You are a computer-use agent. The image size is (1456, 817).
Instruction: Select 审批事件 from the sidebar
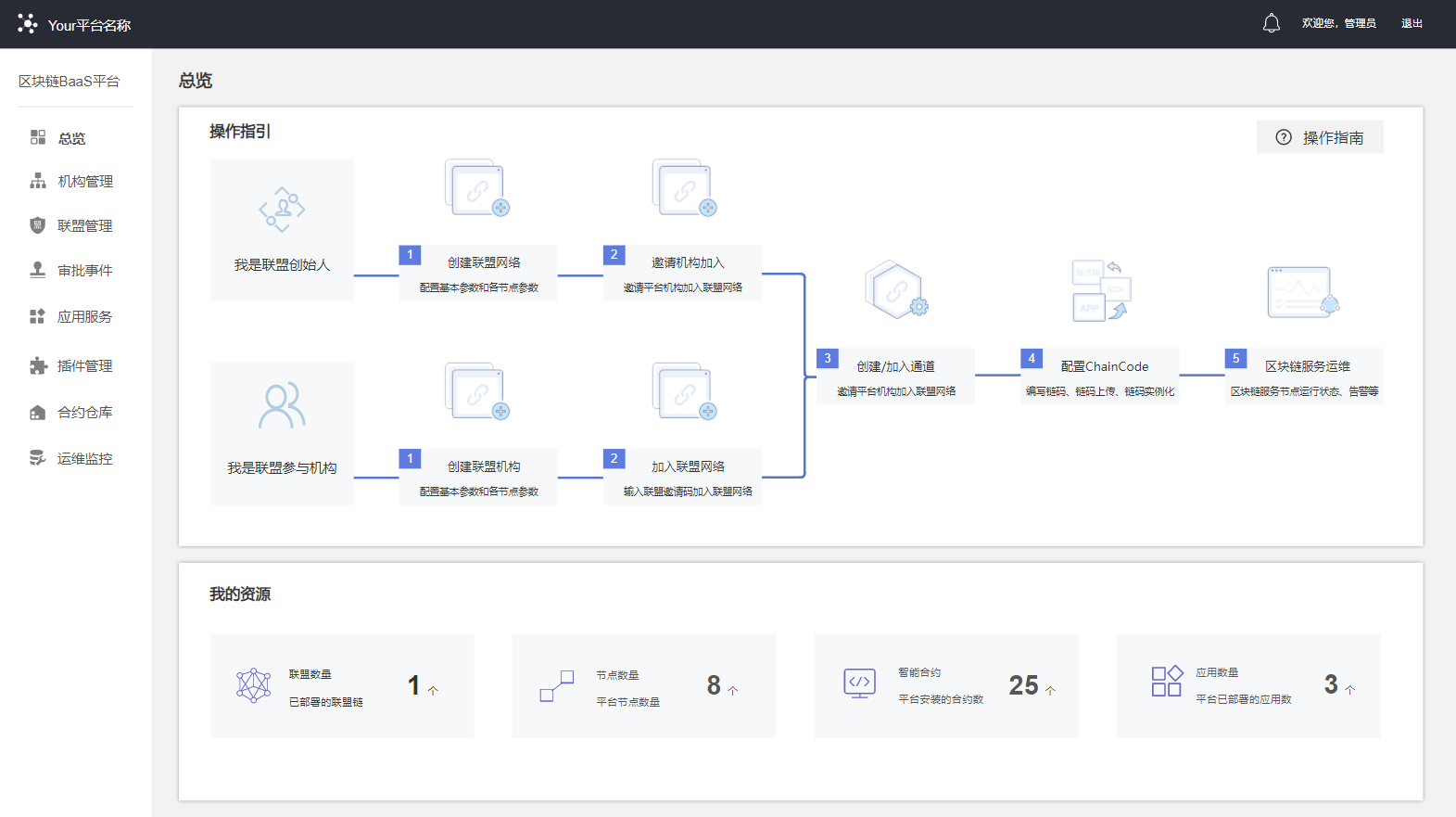click(84, 271)
